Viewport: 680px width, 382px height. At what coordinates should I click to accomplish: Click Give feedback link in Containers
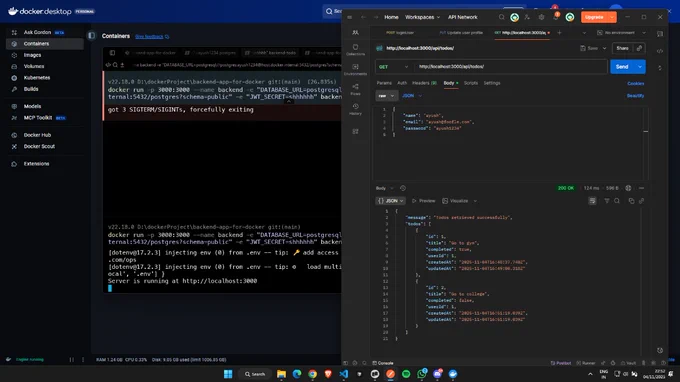pos(149,36)
